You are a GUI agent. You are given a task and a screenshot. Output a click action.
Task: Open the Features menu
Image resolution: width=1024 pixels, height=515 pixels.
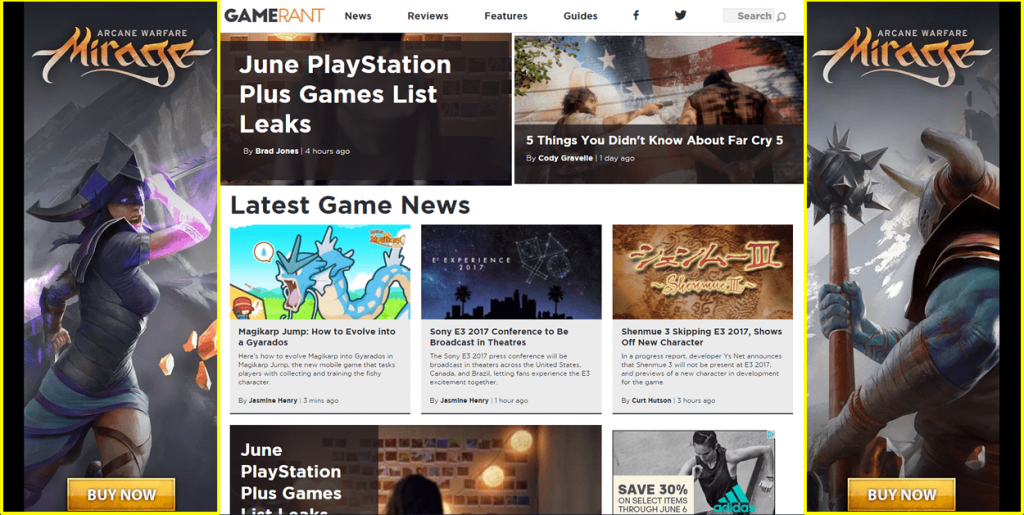(506, 16)
